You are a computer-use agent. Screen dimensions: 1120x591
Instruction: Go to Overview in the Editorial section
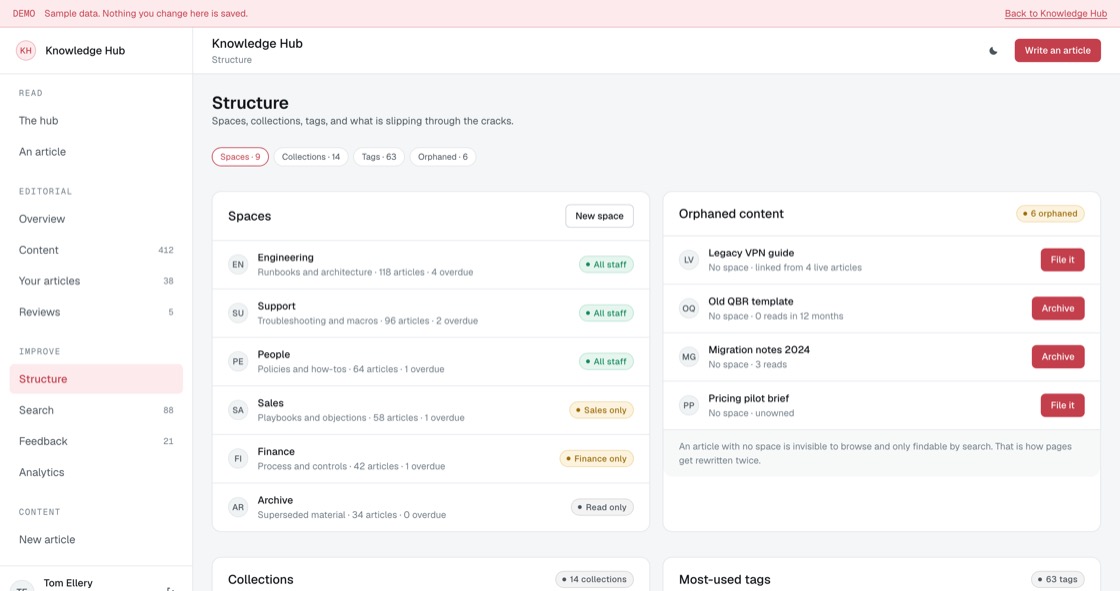click(x=96, y=219)
